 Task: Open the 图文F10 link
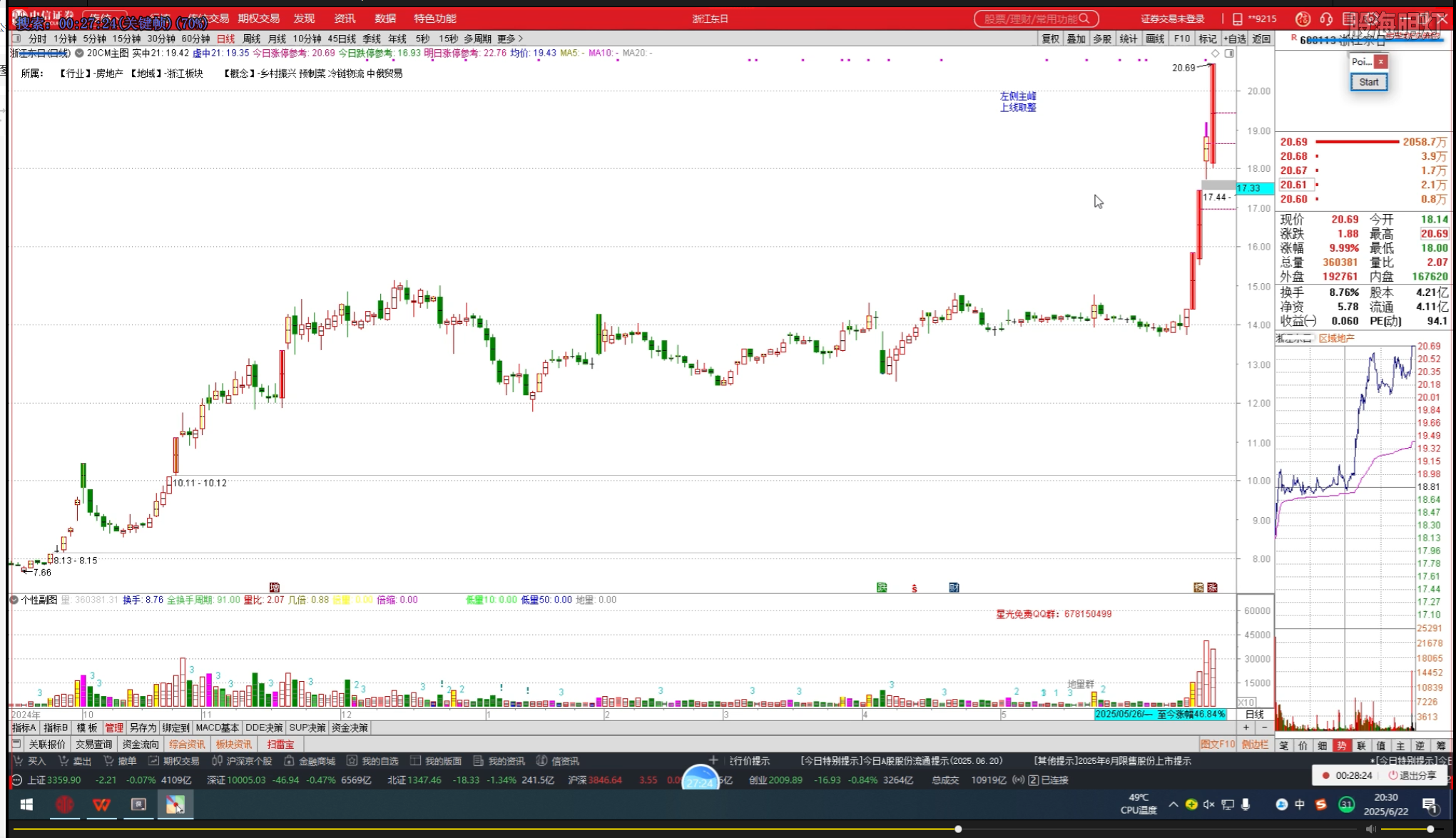pos(1217,744)
